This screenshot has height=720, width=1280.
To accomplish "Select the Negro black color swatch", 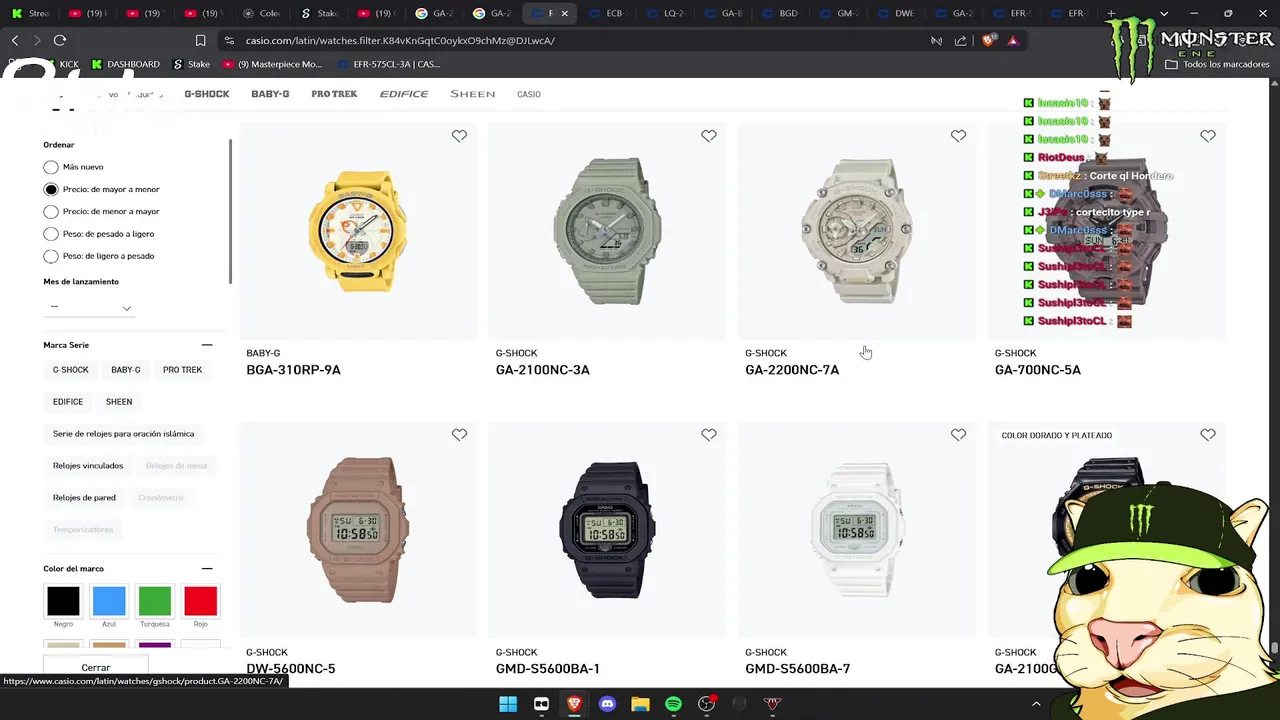I will 63,601.
